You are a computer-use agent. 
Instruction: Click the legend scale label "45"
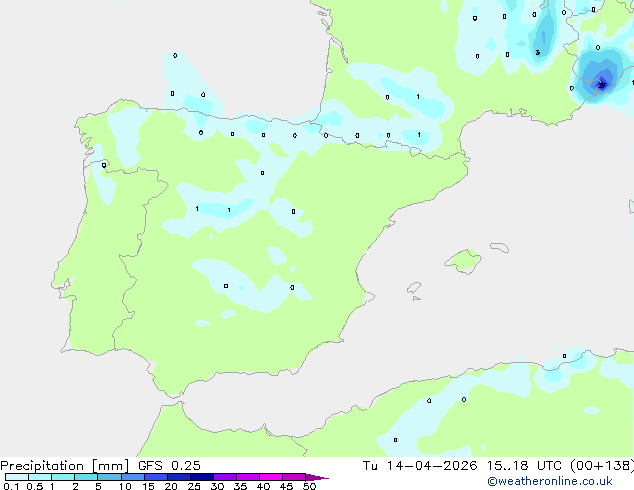tap(286, 486)
